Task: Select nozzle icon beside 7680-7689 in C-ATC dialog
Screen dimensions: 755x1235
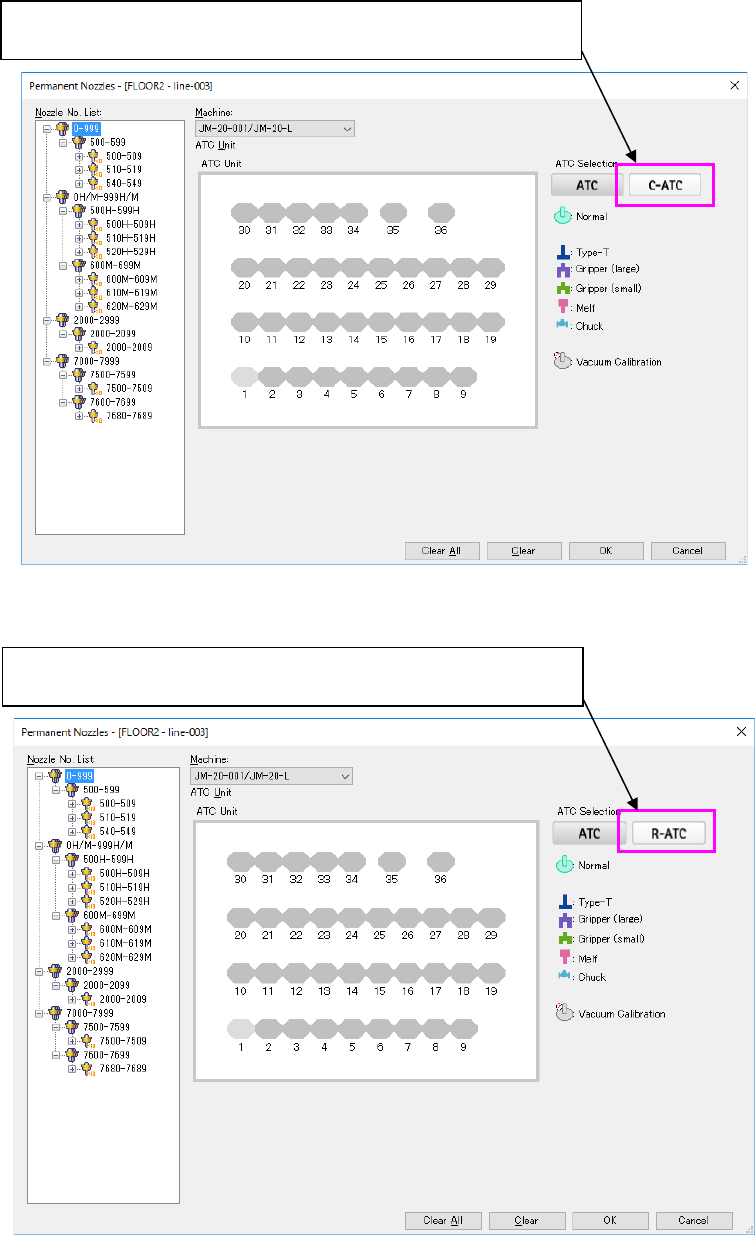Action: (96, 415)
